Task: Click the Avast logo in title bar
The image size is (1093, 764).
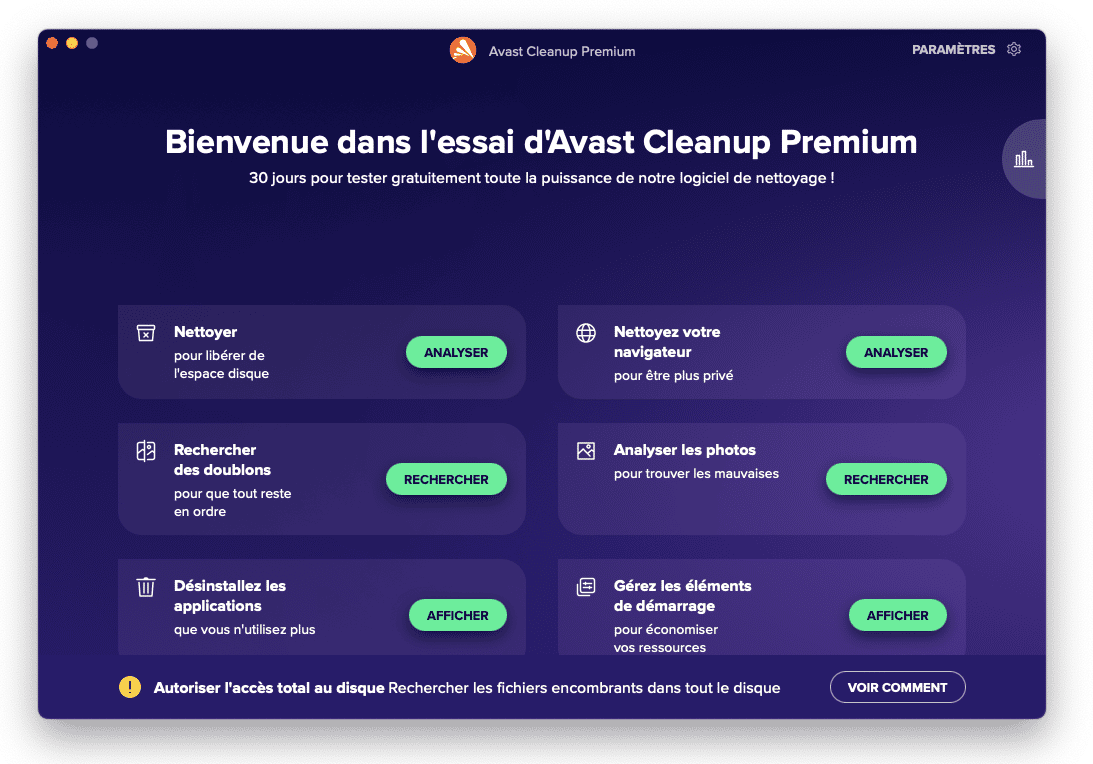Action: [x=463, y=51]
